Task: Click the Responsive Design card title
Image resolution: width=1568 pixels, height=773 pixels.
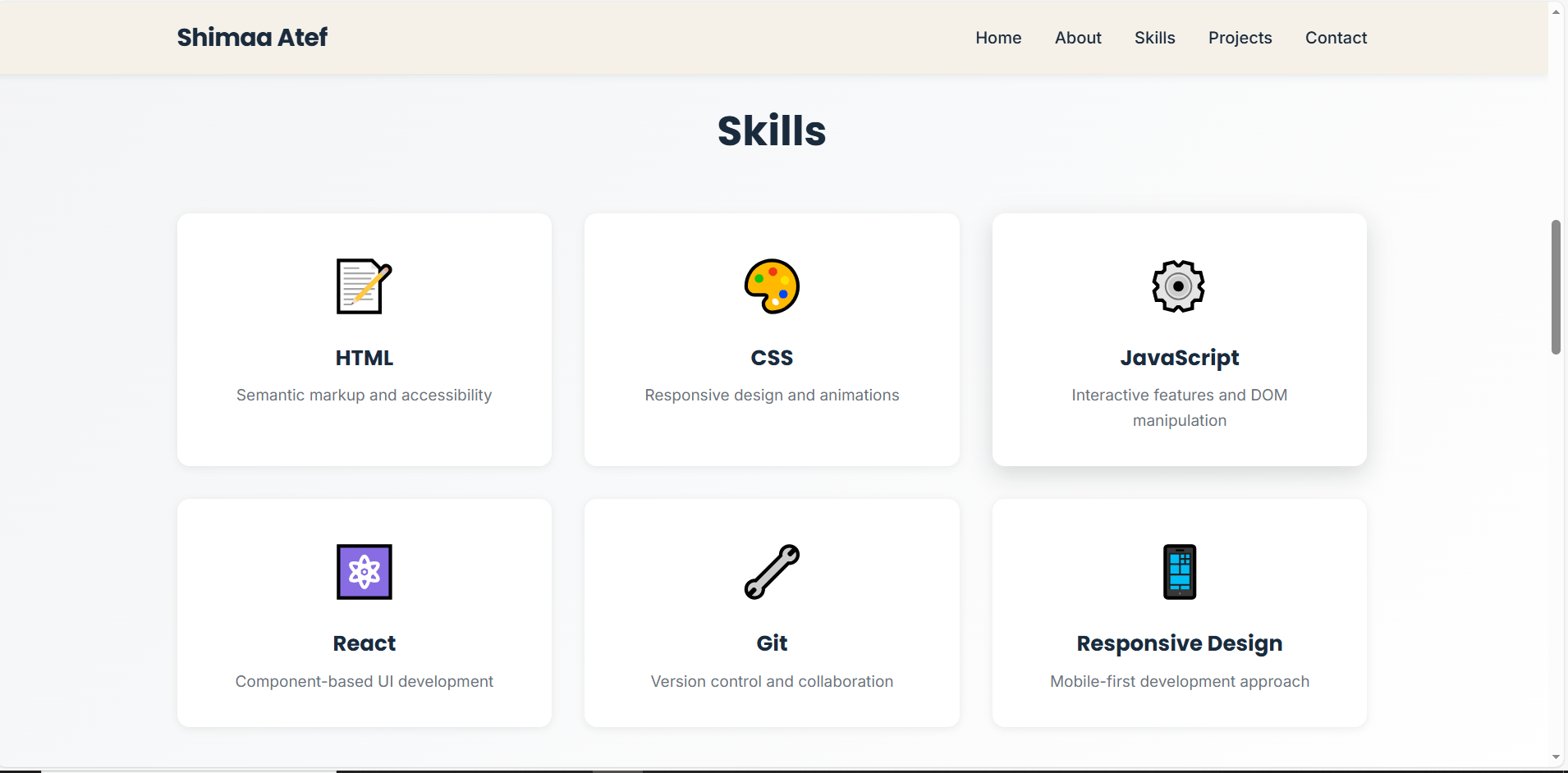Action: [x=1179, y=643]
